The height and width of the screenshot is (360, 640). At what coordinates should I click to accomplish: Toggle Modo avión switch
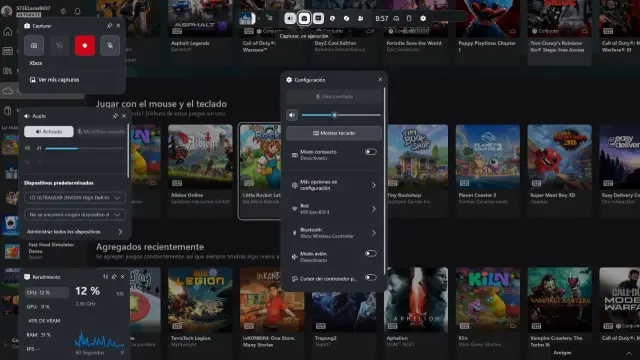(371, 254)
